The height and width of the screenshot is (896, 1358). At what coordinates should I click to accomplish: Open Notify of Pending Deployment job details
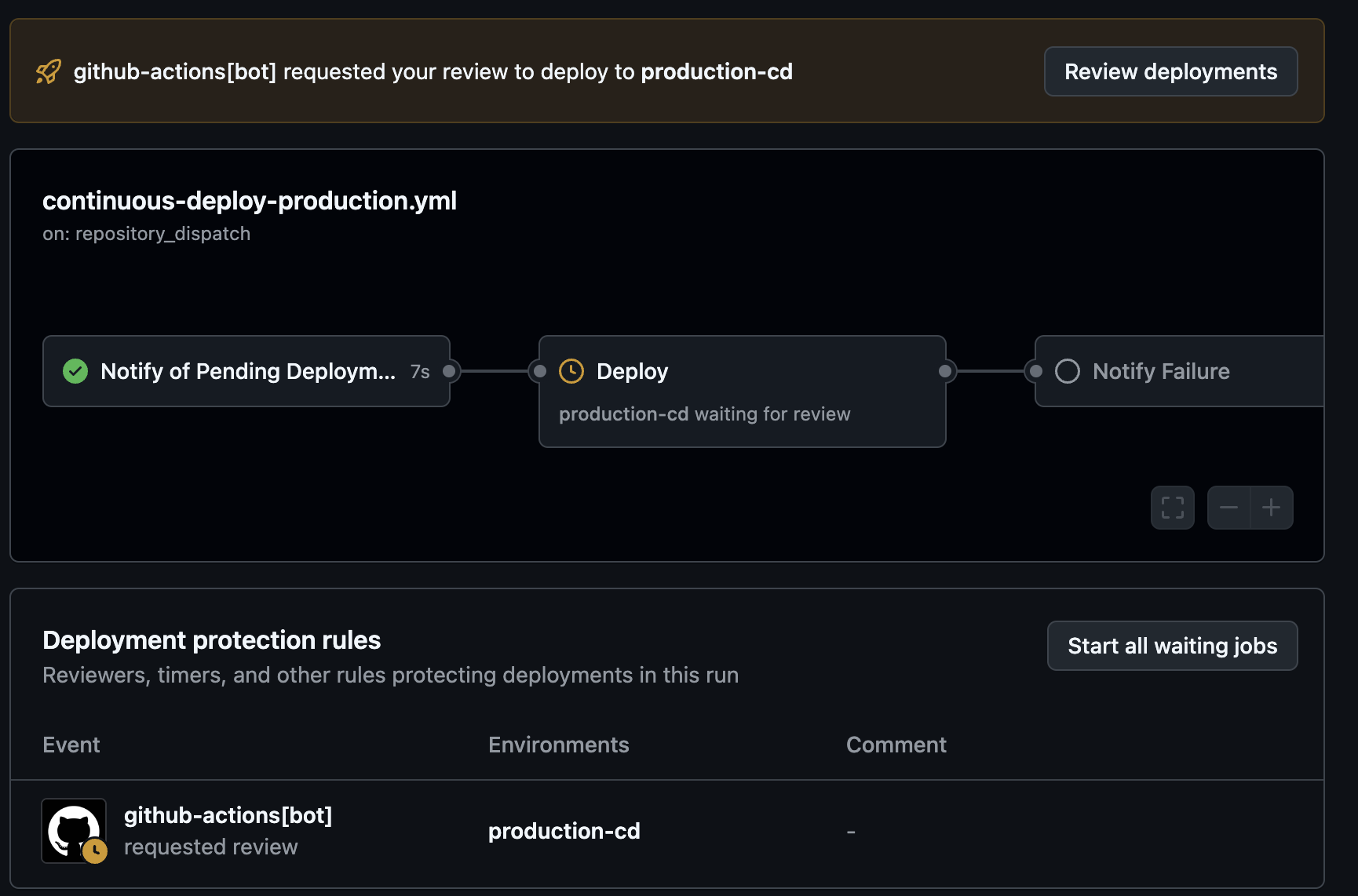pos(246,370)
